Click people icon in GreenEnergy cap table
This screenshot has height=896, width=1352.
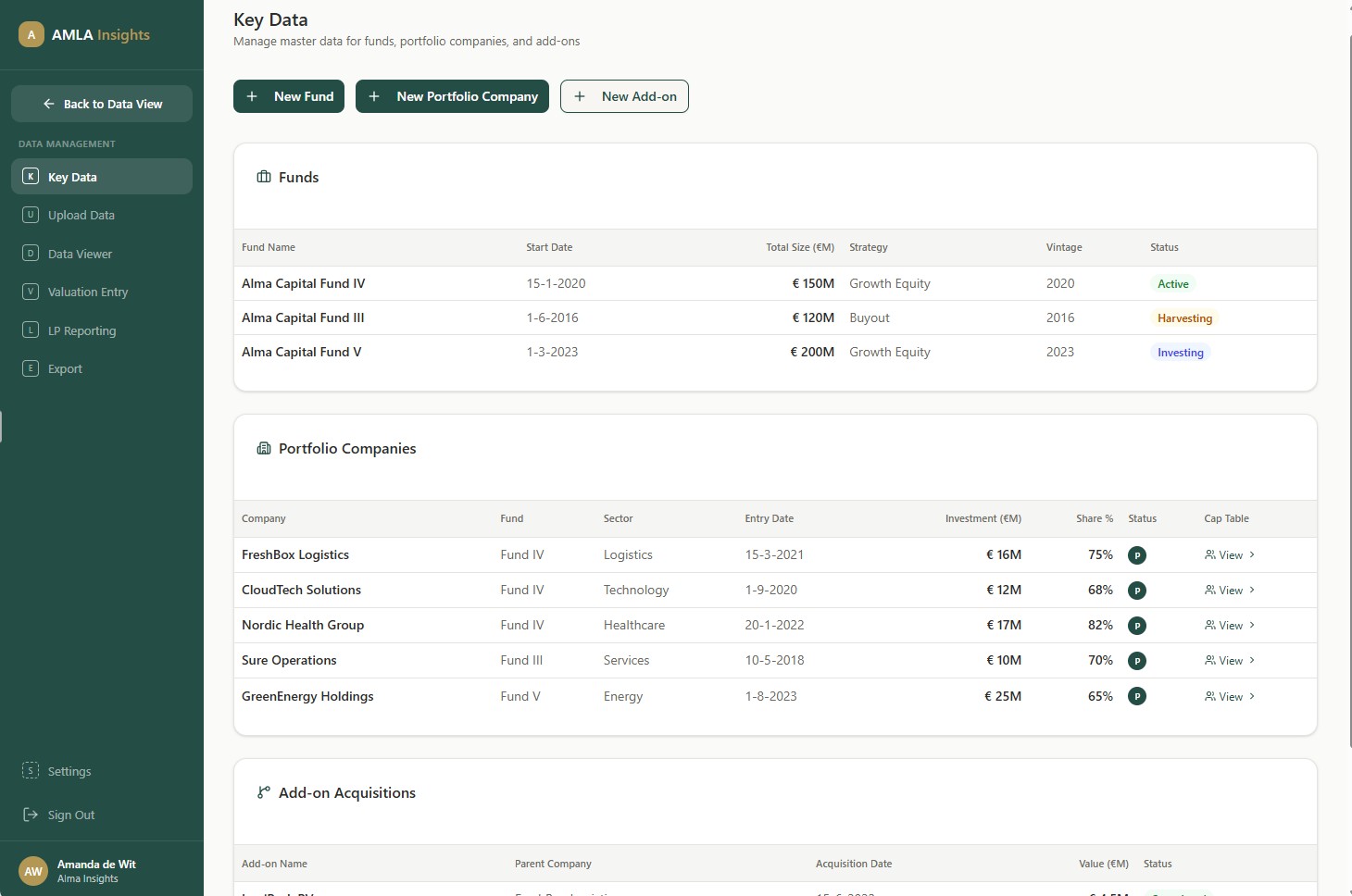pos(1209,696)
